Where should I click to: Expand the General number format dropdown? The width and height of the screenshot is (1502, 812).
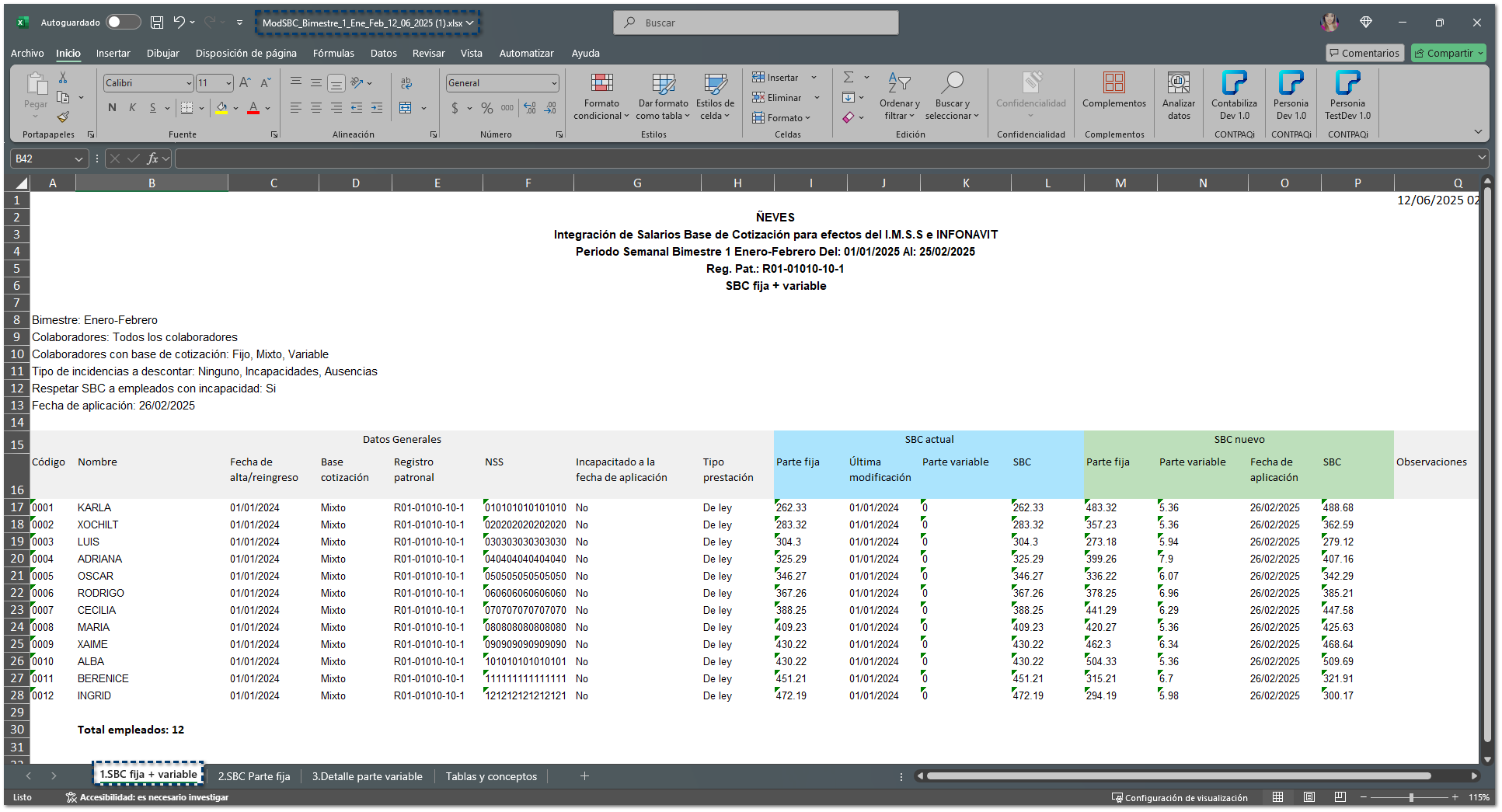click(x=554, y=83)
